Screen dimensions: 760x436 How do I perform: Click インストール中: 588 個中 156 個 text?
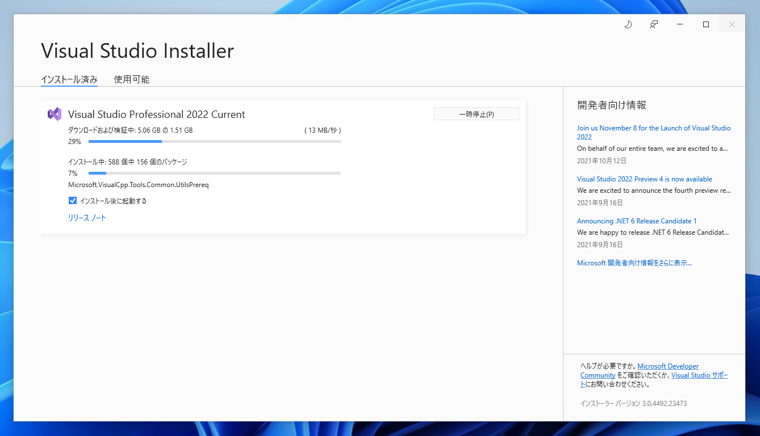[127, 162]
